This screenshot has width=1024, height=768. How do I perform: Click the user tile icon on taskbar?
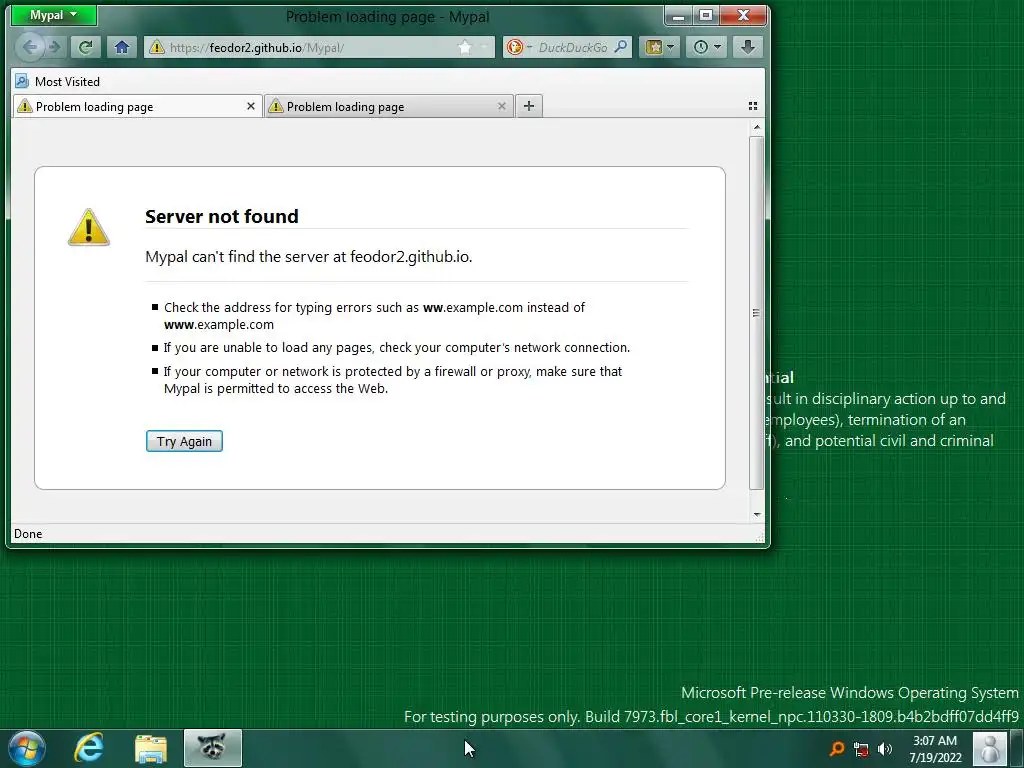[990, 748]
